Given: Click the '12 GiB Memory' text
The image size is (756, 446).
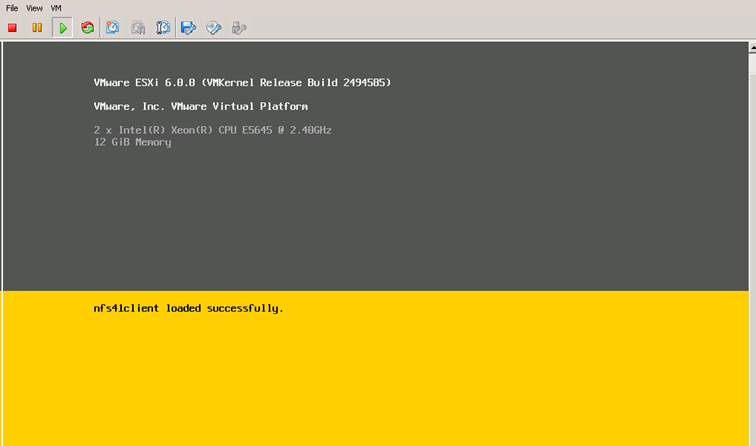Looking at the screenshot, I should [133, 142].
